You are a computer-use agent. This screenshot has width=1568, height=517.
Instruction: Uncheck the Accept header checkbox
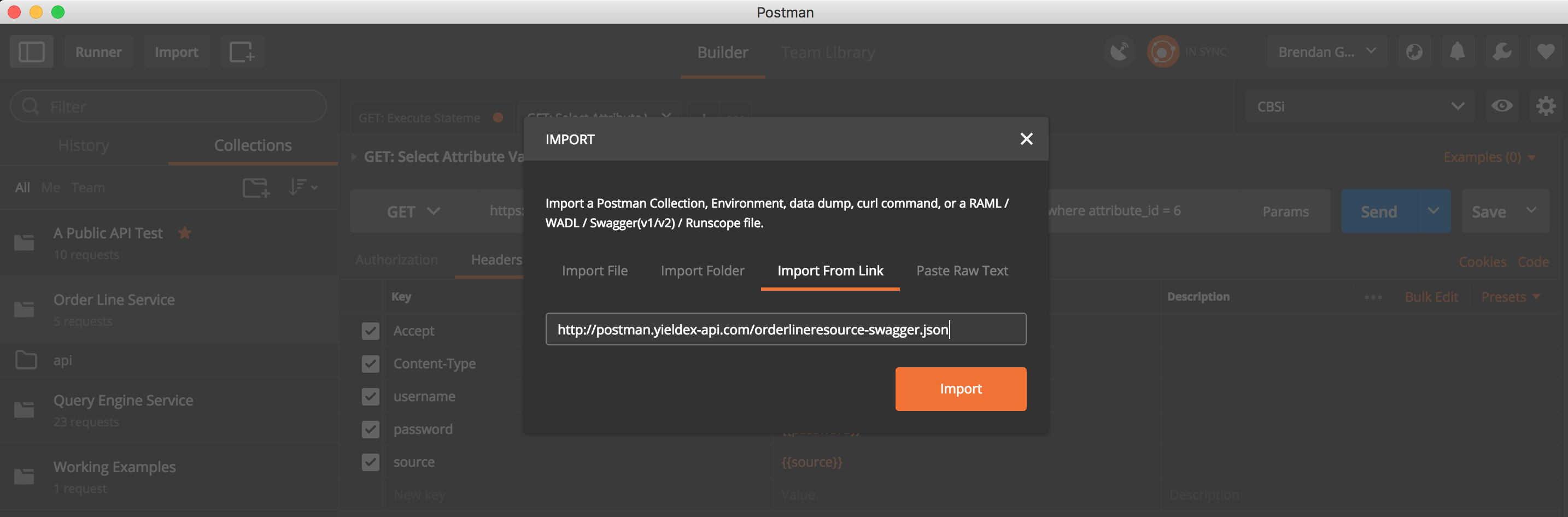371,330
